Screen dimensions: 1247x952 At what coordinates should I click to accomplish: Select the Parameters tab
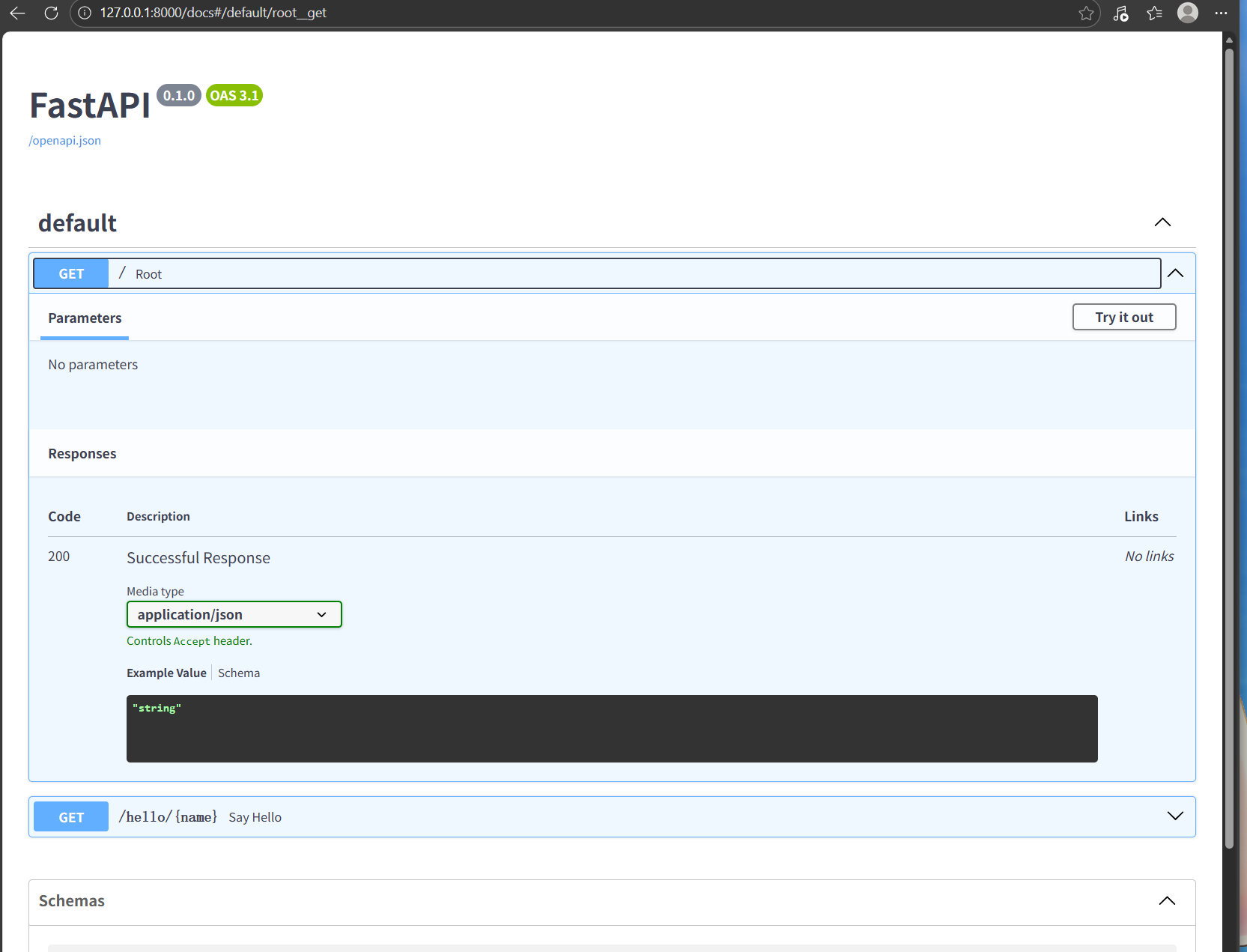[x=85, y=318]
